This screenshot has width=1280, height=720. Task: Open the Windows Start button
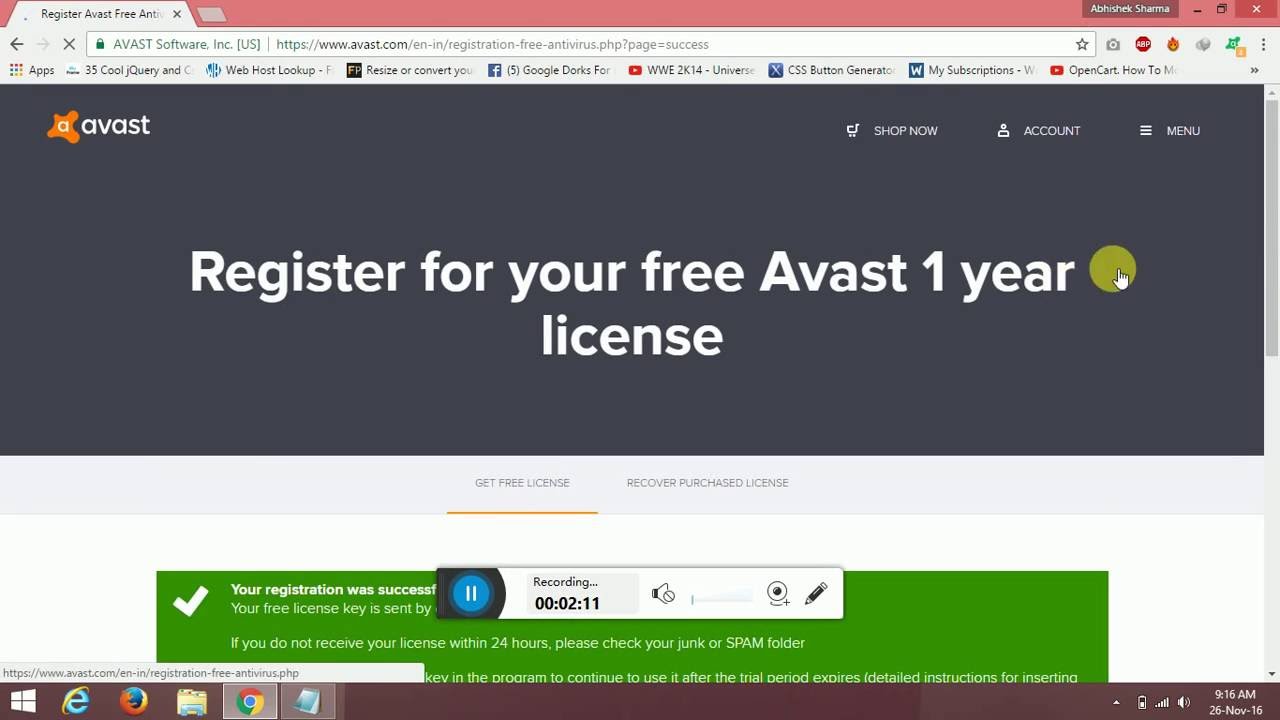click(21, 702)
